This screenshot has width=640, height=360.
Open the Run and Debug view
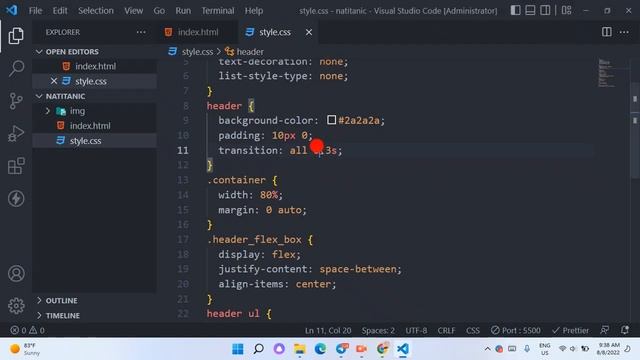point(16,133)
